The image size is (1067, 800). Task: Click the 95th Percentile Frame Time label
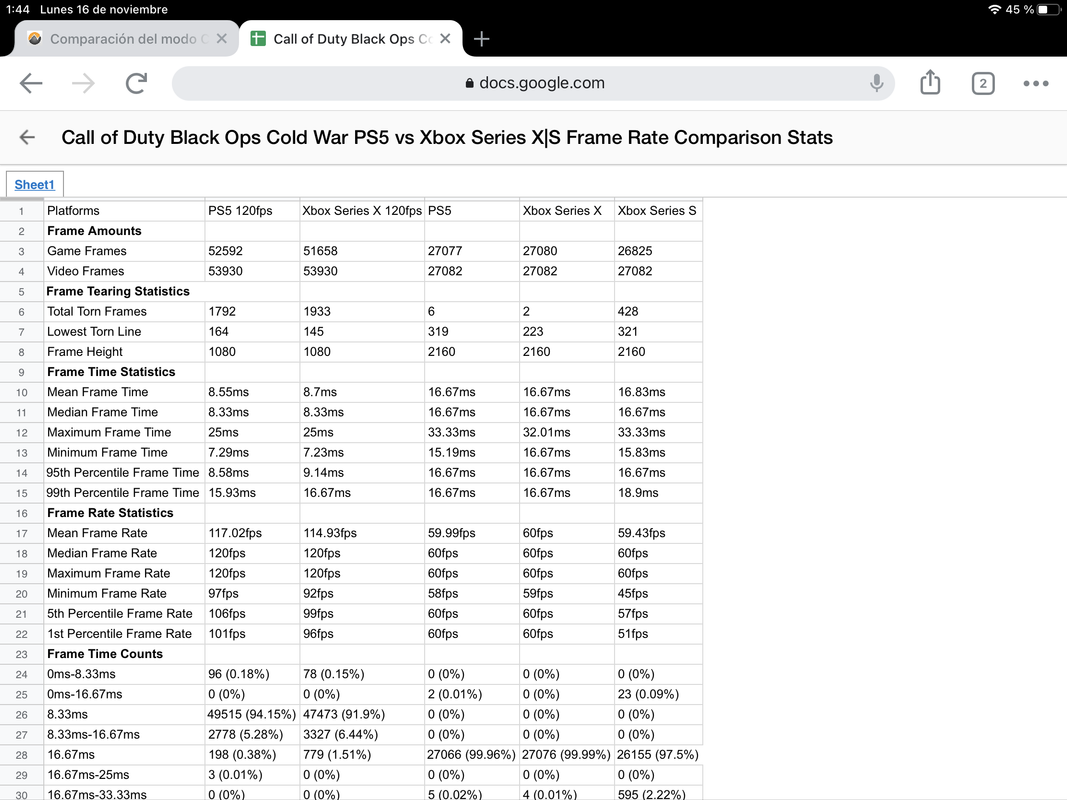124,473
